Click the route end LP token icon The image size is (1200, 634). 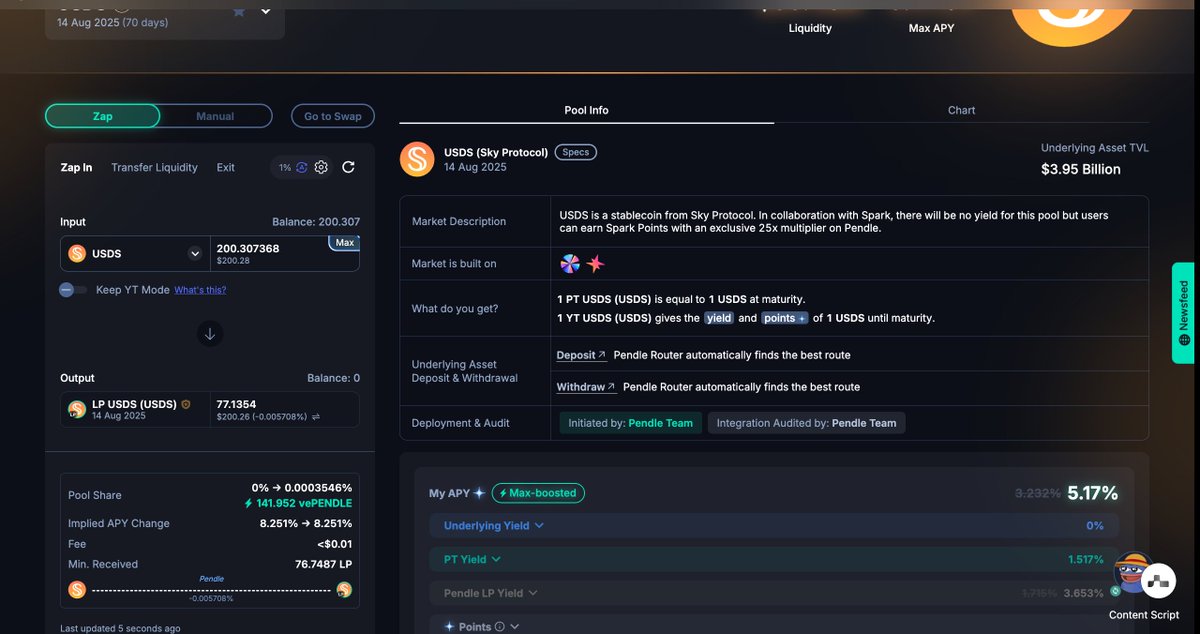(344, 590)
